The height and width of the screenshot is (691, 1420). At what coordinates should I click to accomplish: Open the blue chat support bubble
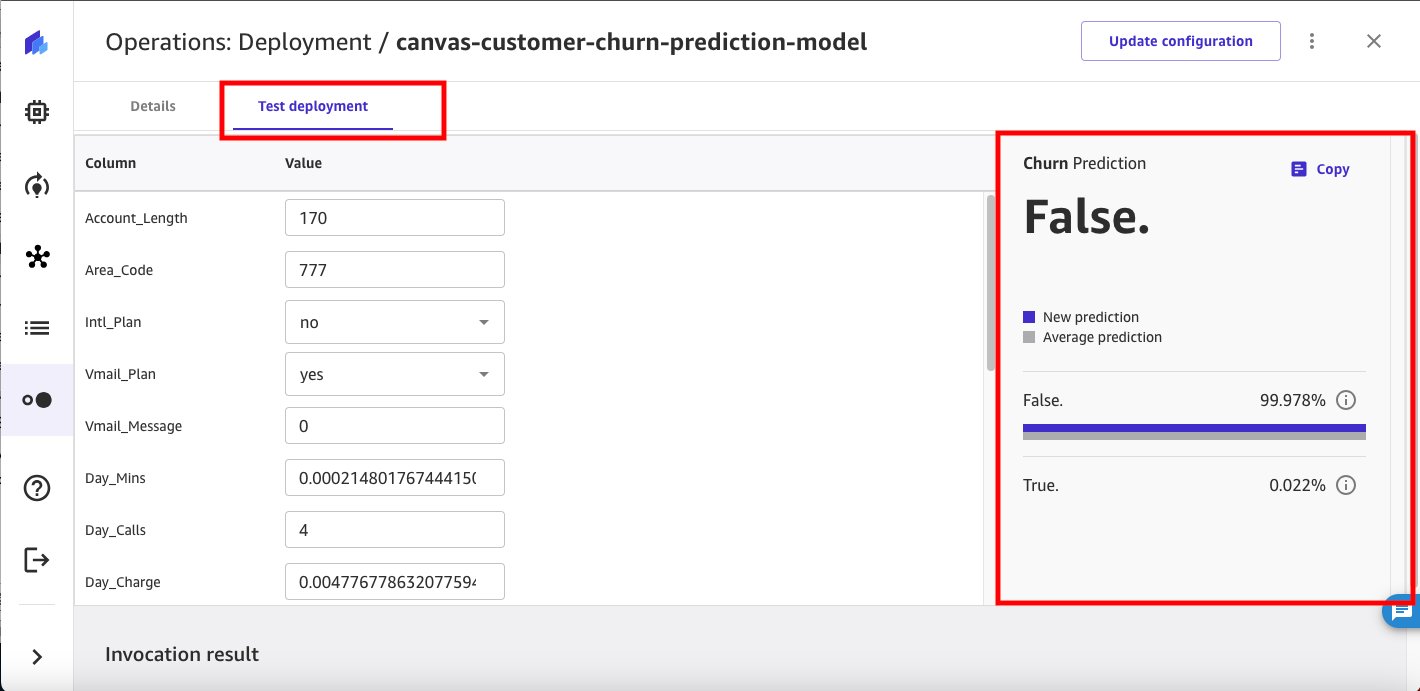point(1402,610)
